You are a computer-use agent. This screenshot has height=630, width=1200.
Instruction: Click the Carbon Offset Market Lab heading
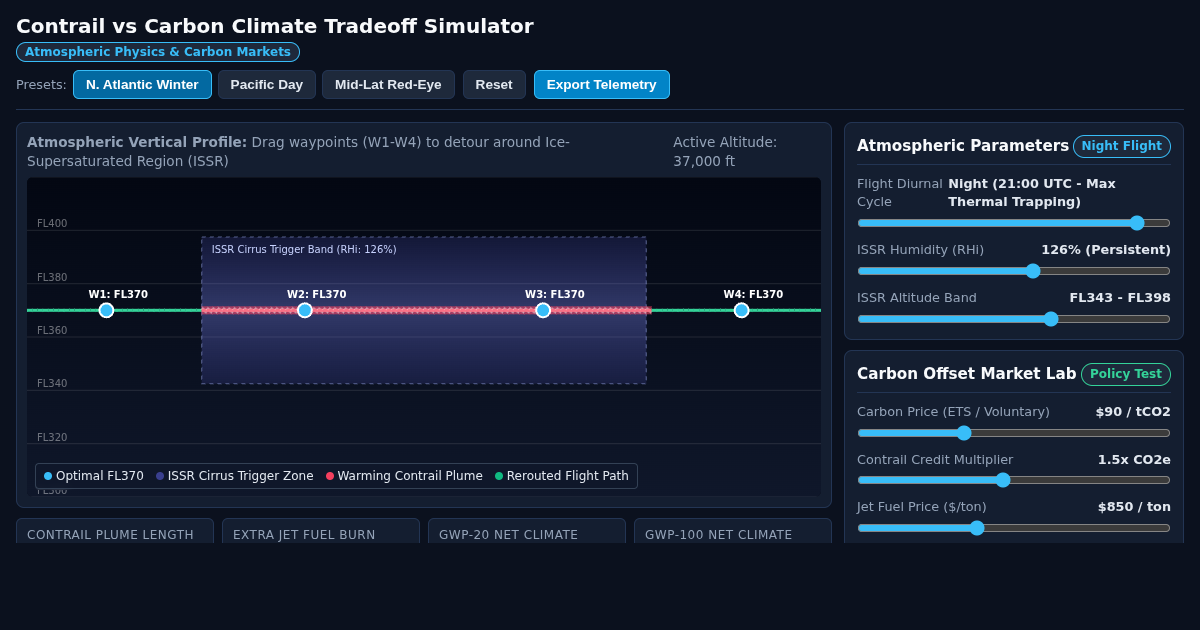[x=967, y=374]
